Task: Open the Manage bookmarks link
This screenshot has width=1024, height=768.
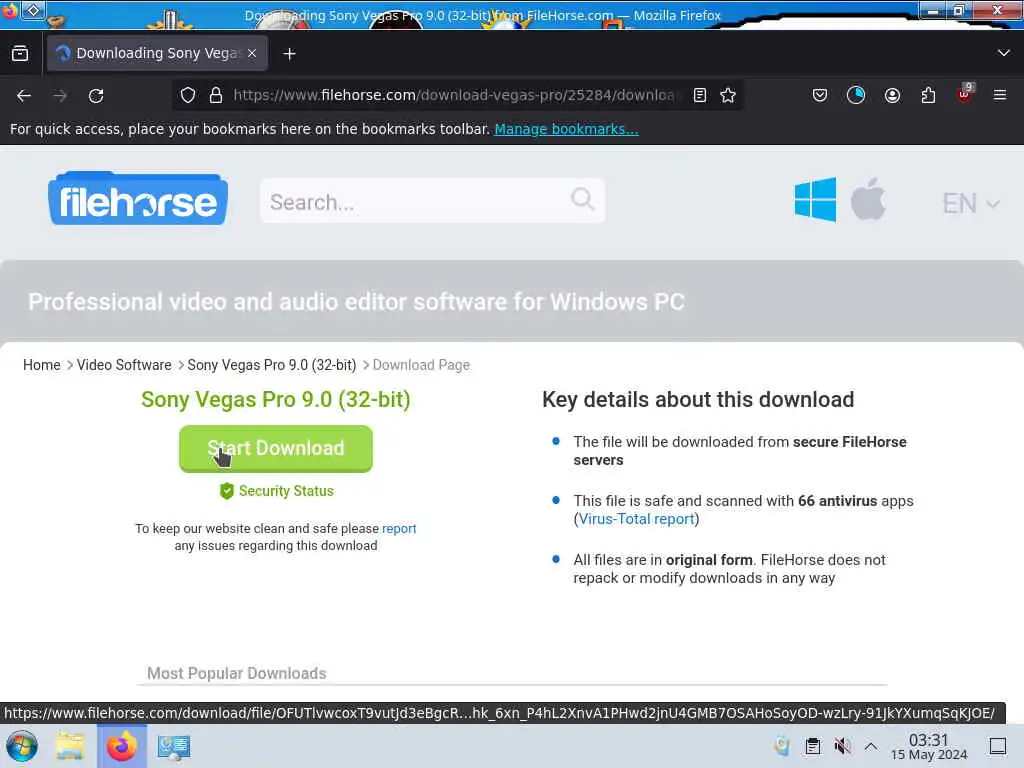Action: 566,129
